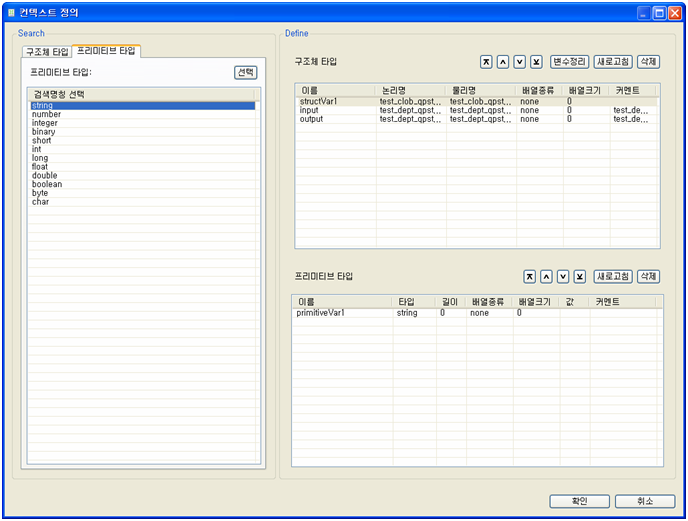Confirm with the 확인 button
The height and width of the screenshot is (521, 688).
[x=580, y=501]
